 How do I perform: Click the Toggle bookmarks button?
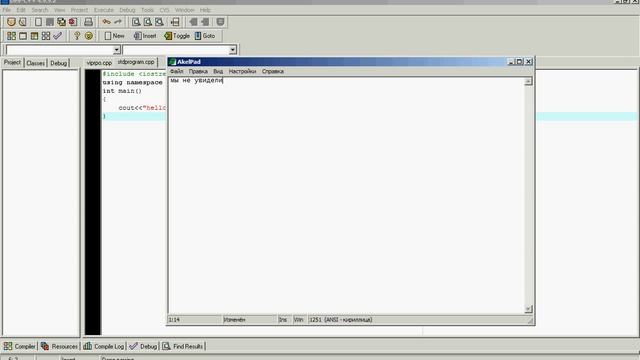pos(177,36)
